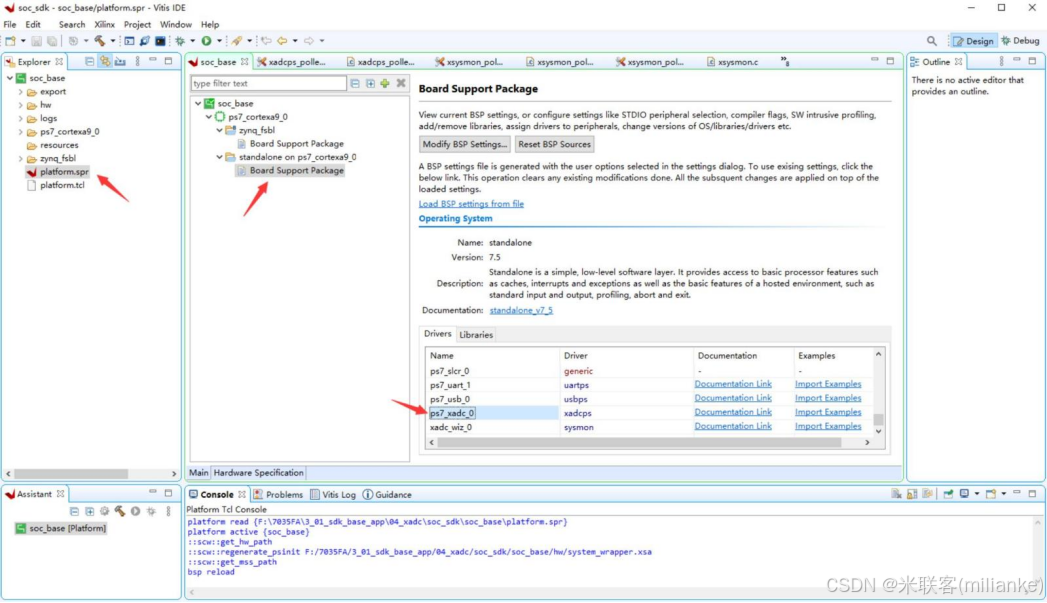Click Reset BSP Sources button
Viewport: 1047px width, 603px height.
click(x=554, y=144)
